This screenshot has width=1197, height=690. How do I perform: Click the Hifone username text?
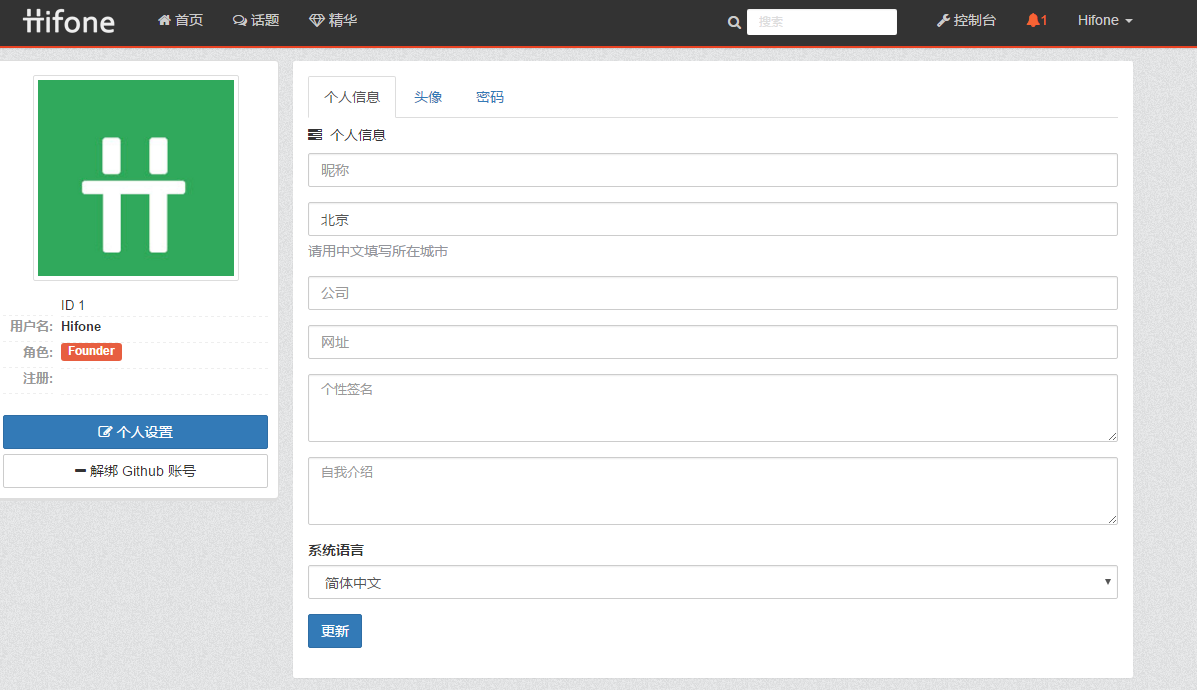coord(81,327)
